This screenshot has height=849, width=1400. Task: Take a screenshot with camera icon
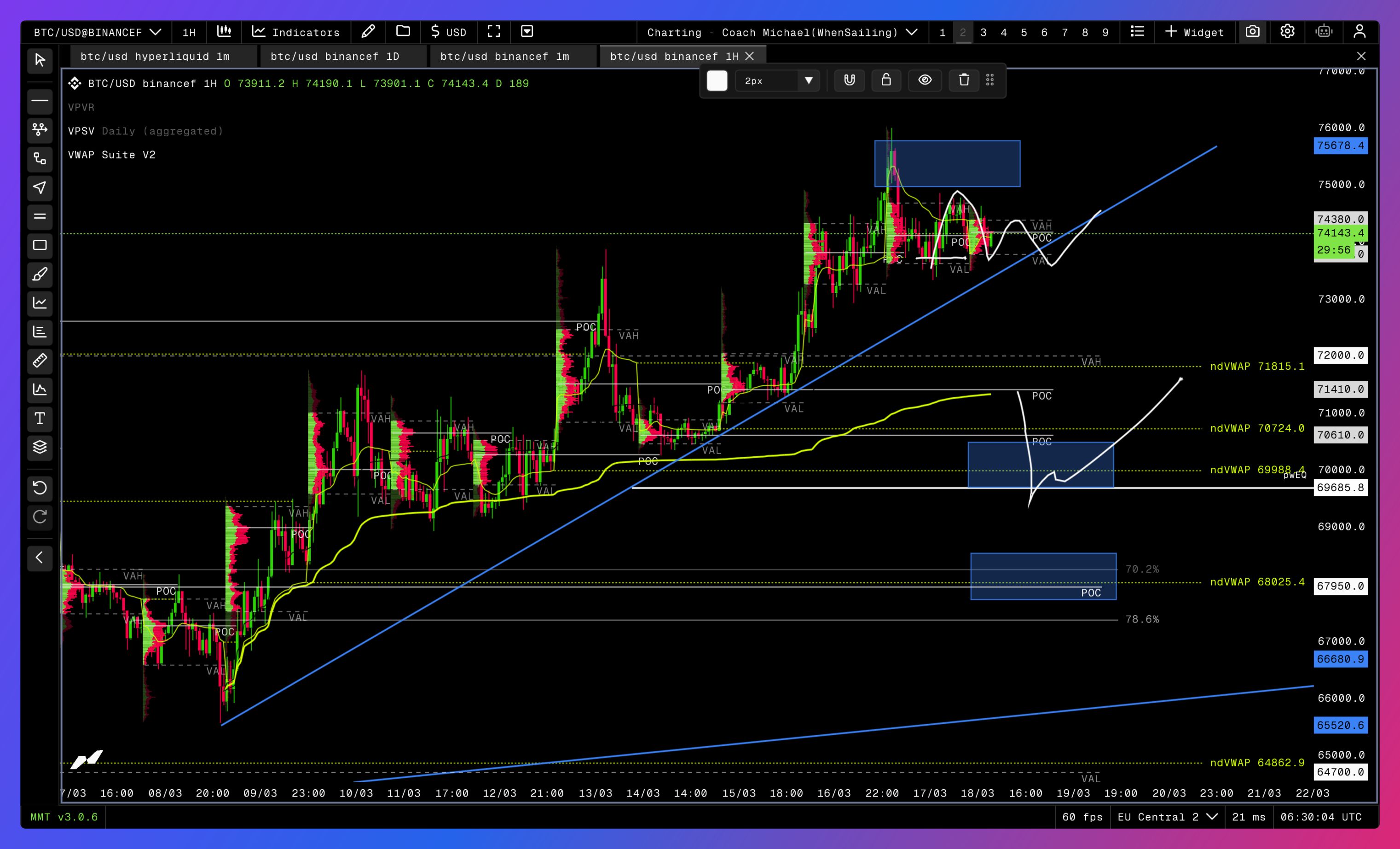tap(1252, 32)
